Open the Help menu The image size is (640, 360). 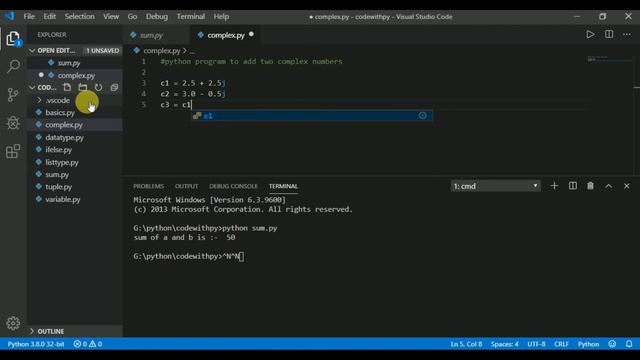[x=221, y=16]
